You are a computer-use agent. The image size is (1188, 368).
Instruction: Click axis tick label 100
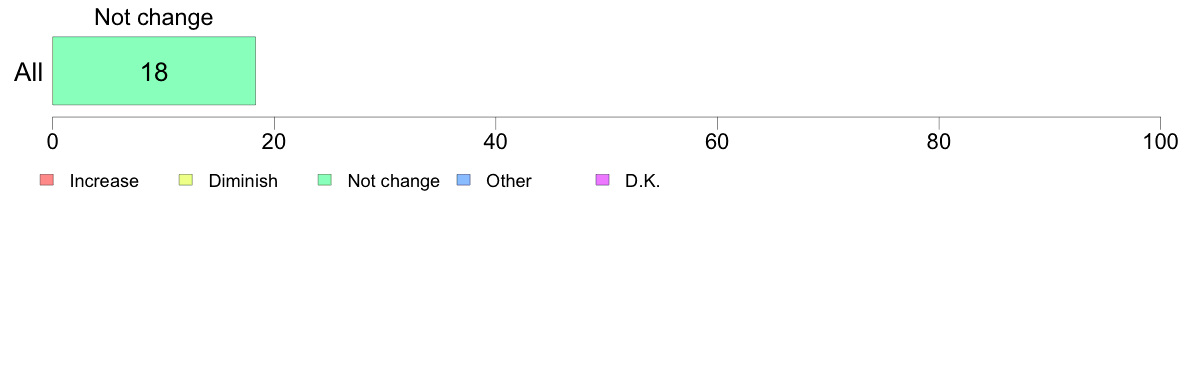pos(1159,141)
